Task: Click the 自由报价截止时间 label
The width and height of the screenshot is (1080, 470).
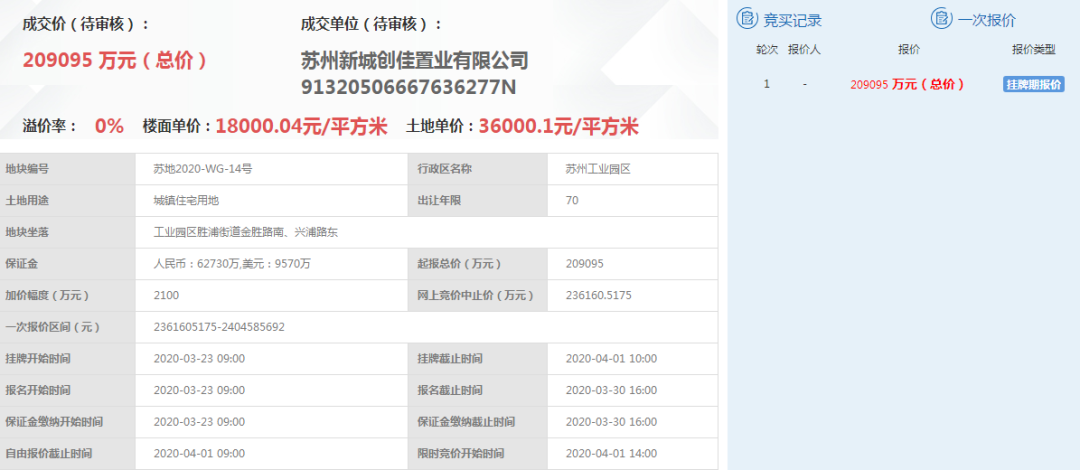Action: click(49, 453)
